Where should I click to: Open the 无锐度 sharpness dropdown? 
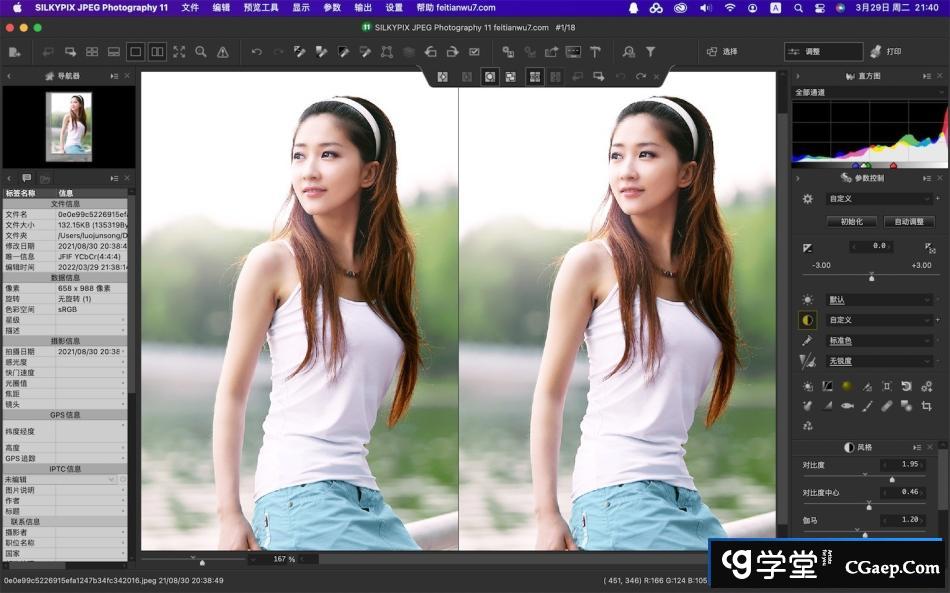point(879,361)
